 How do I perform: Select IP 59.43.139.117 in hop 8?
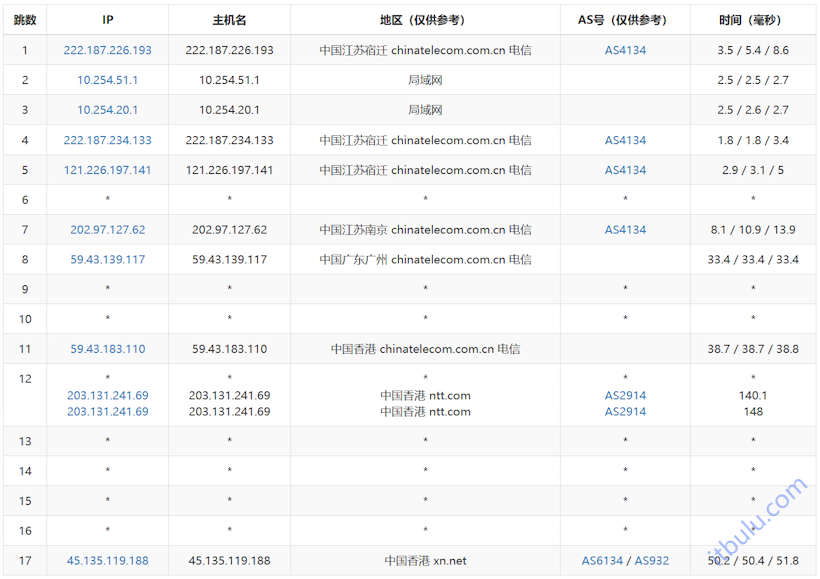pos(106,259)
